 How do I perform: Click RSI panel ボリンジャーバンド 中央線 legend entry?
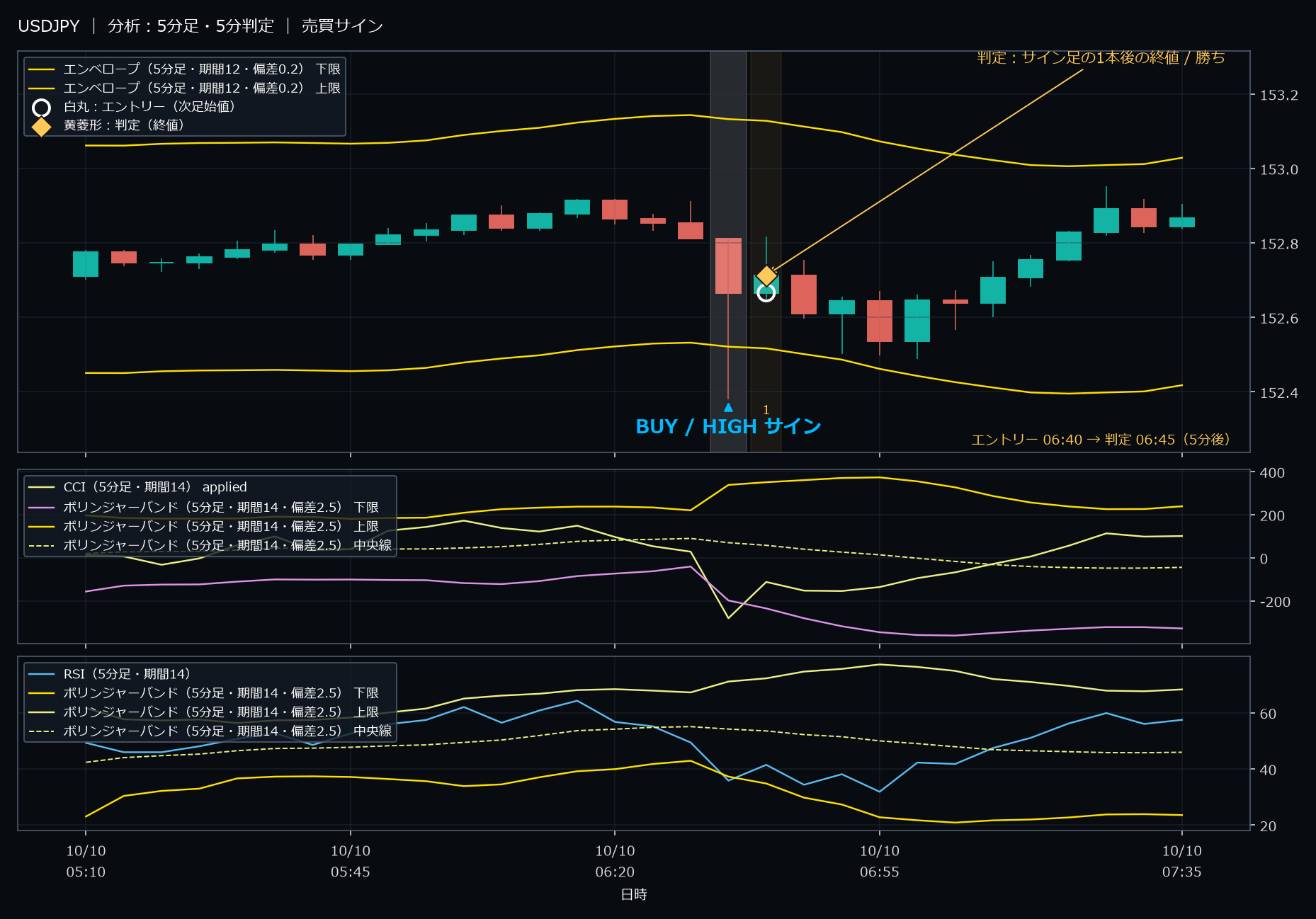(210, 731)
